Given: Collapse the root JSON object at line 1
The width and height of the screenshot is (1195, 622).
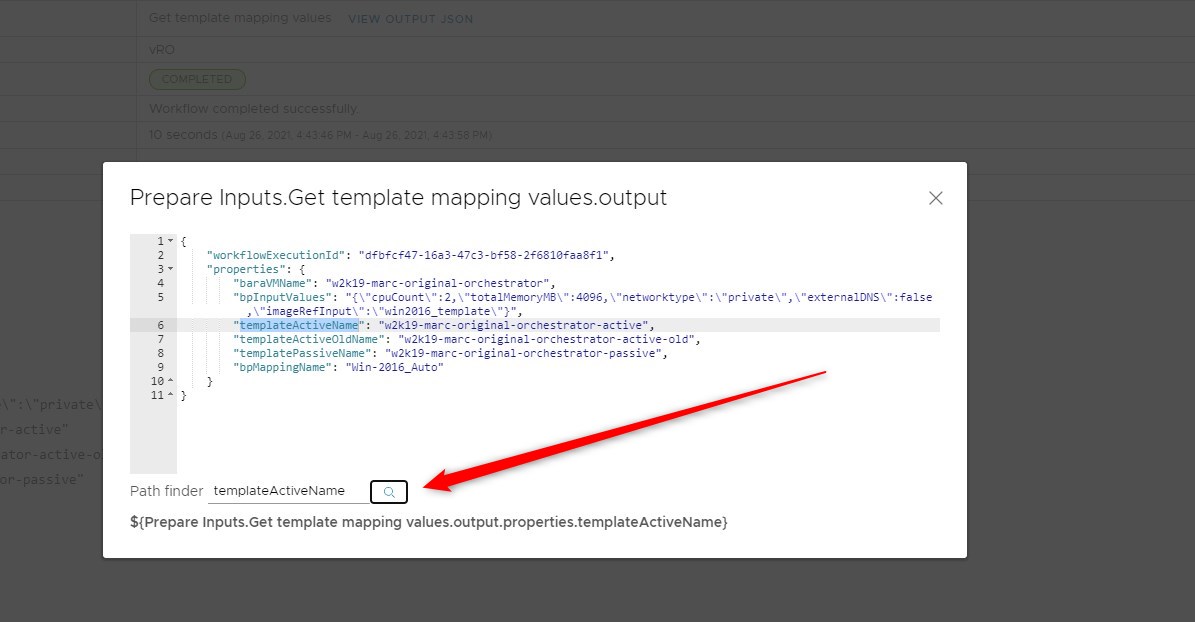Looking at the screenshot, I should [171, 241].
